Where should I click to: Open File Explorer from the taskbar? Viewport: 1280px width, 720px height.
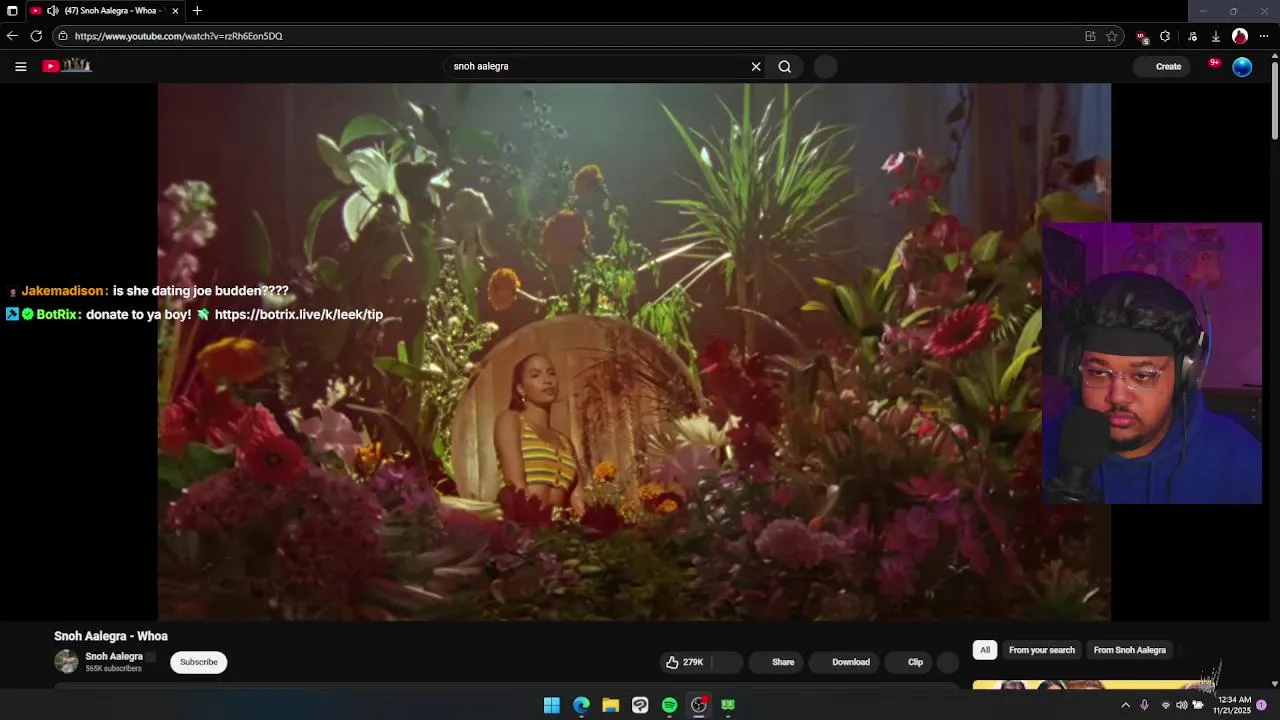pos(610,705)
